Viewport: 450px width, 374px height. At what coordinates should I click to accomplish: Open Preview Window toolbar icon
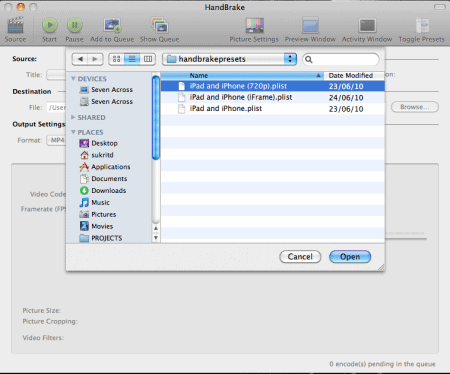click(x=310, y=26)
